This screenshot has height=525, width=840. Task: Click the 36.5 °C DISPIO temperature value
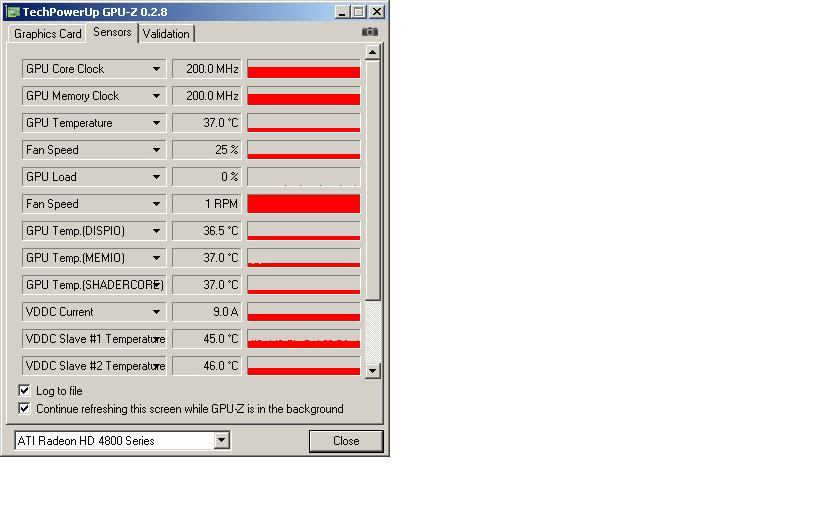[207, 231]
